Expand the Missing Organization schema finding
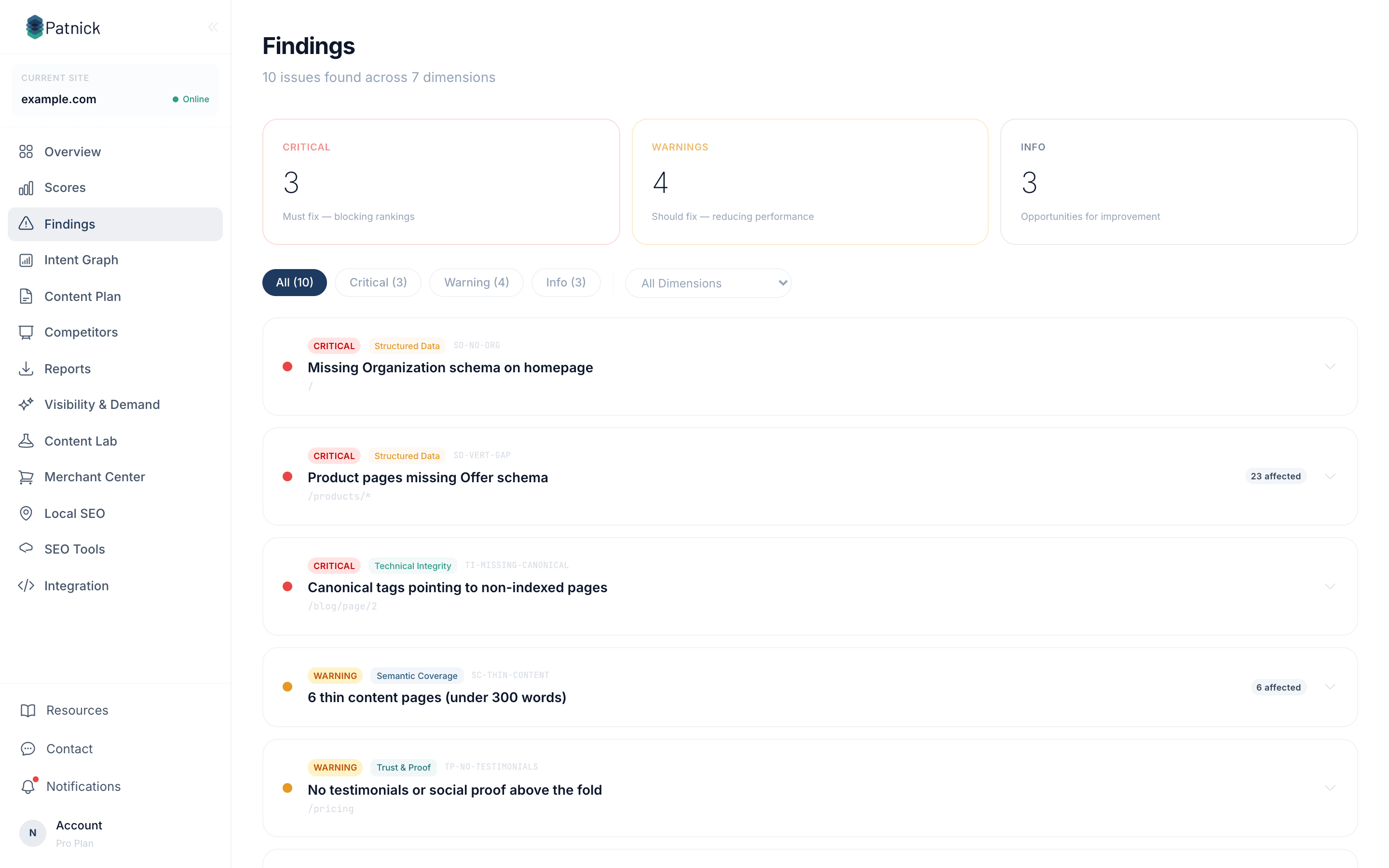The width and height of the screenshot is (1389, 868). tap(1331, 367)
